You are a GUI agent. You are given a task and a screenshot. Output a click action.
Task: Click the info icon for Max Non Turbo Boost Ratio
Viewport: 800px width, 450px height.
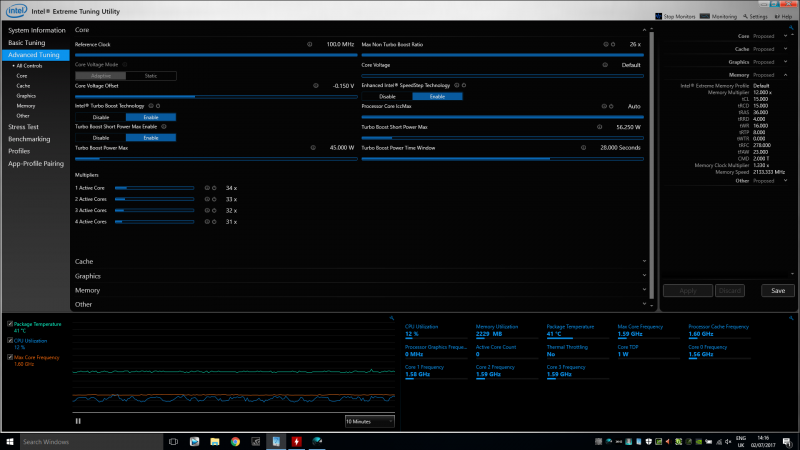606,44
